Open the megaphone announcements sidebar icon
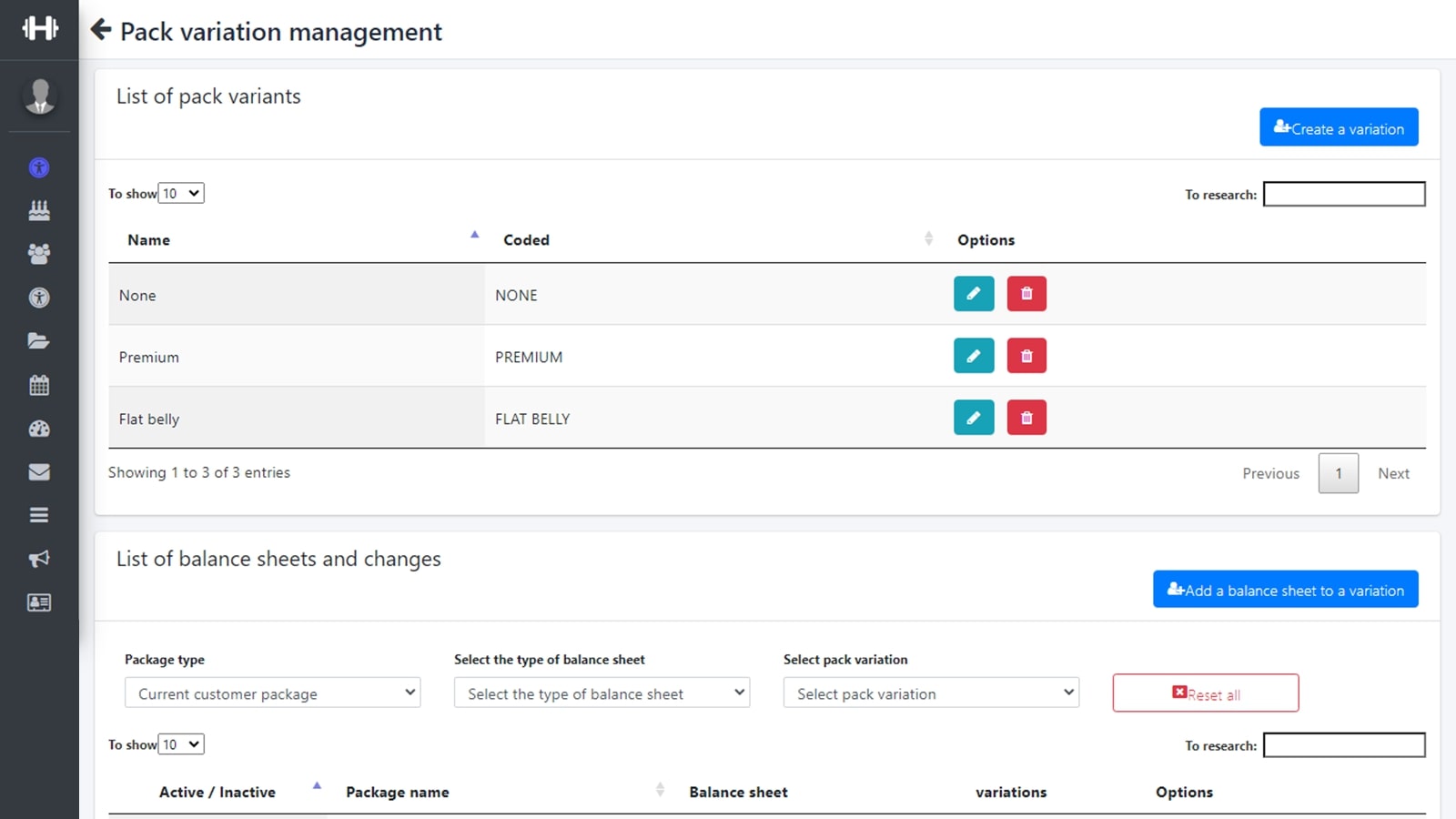Image resolution: width=1456 pixels, height=819 pixels. point(39,559)
